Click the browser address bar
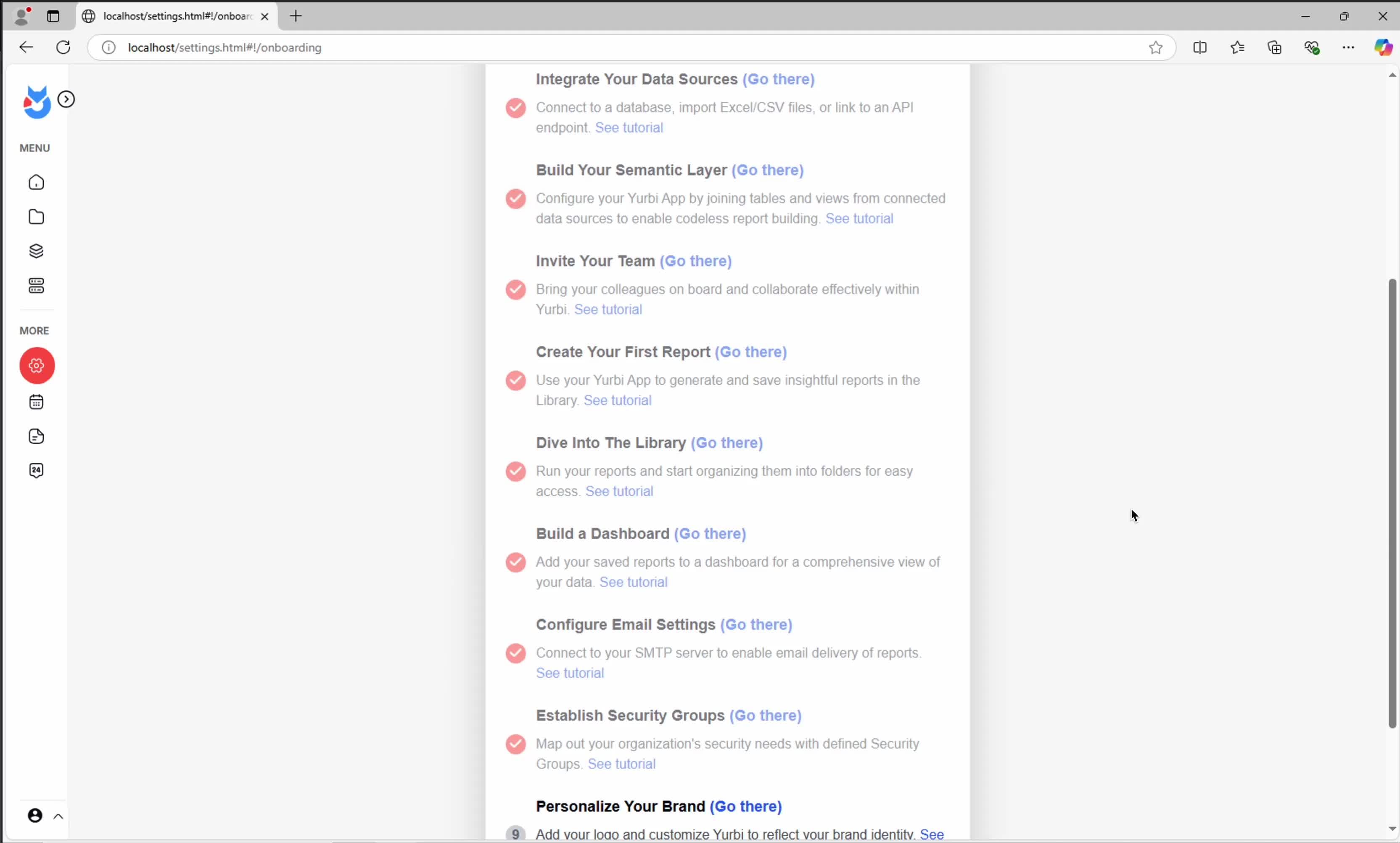 (624, 48)
